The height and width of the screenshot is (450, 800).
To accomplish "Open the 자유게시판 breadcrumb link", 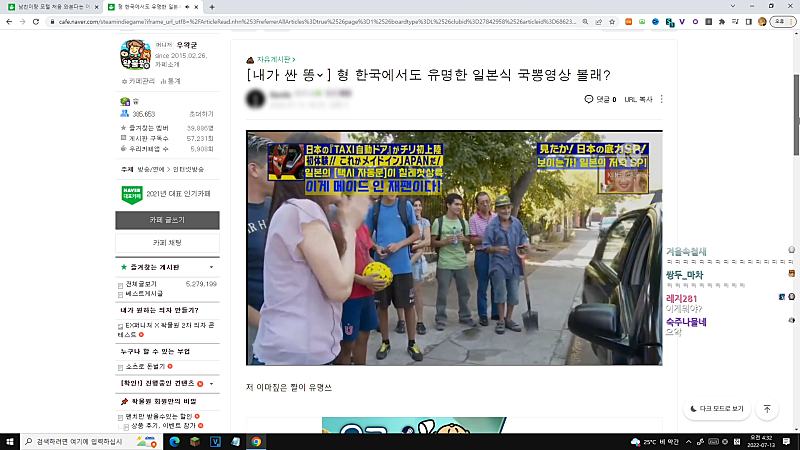I will click(x=276, y=60).
